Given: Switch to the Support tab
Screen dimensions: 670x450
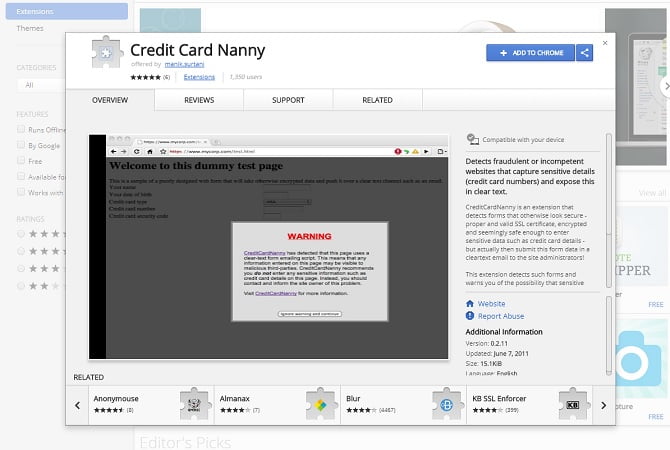Looking at the screenshot, I should pos(288,100).
